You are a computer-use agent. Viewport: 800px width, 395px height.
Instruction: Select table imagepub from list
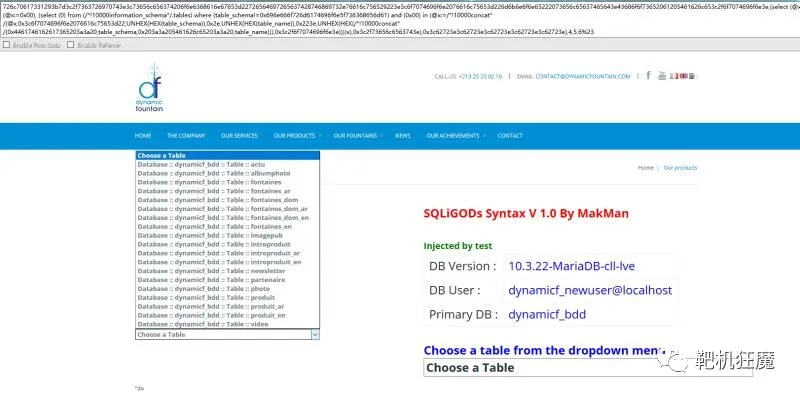228,235
